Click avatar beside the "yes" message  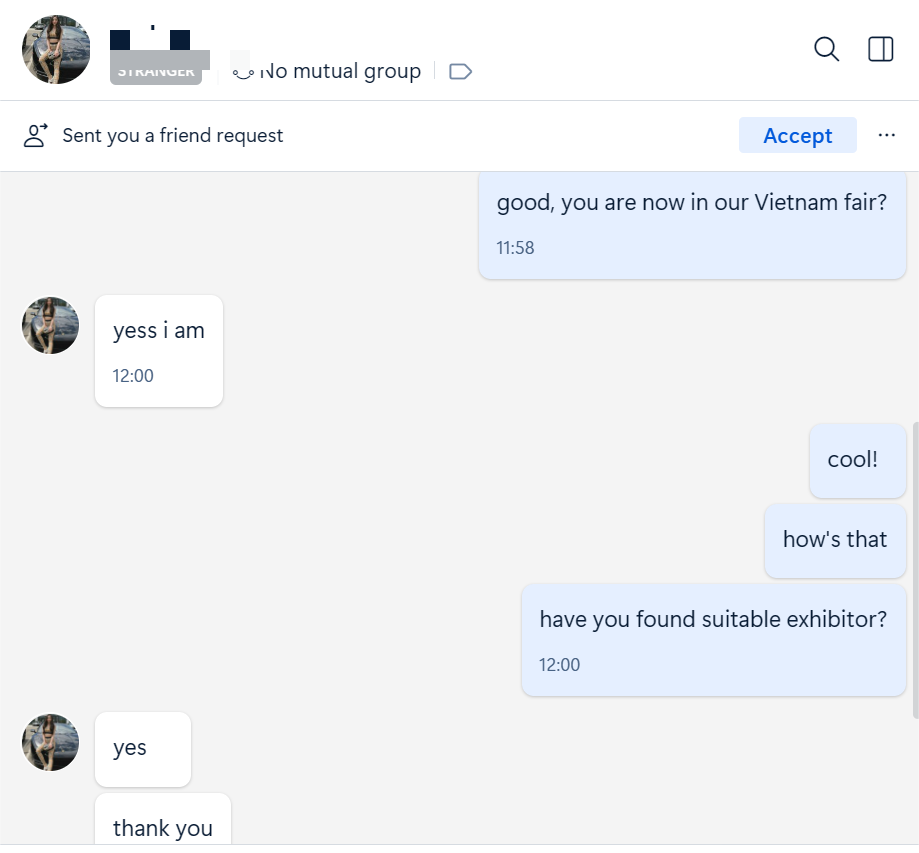tap(51, 742)
